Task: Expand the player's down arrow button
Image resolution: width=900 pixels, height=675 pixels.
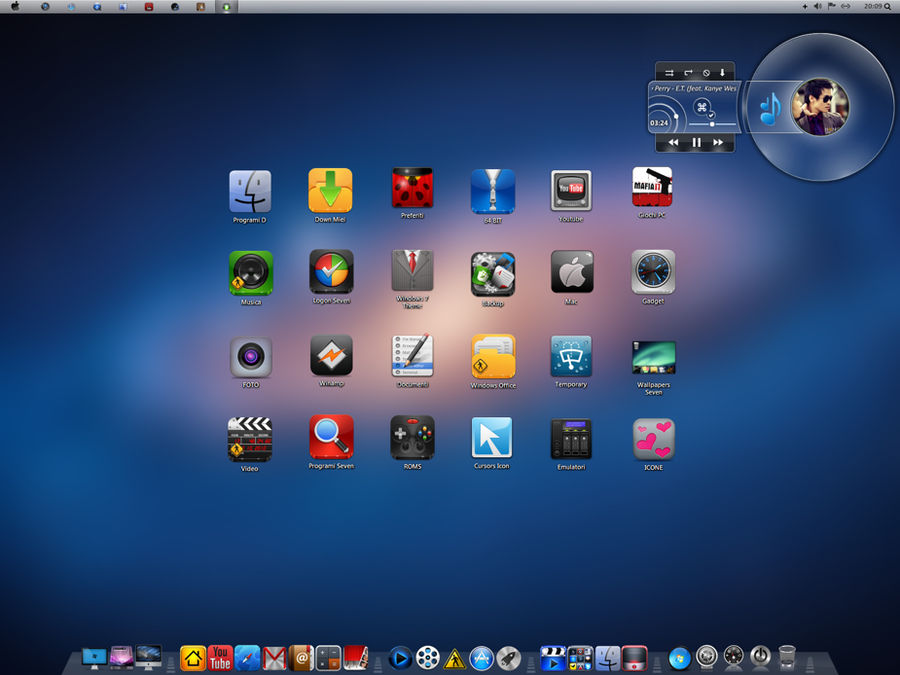Action: click(722, 73)
